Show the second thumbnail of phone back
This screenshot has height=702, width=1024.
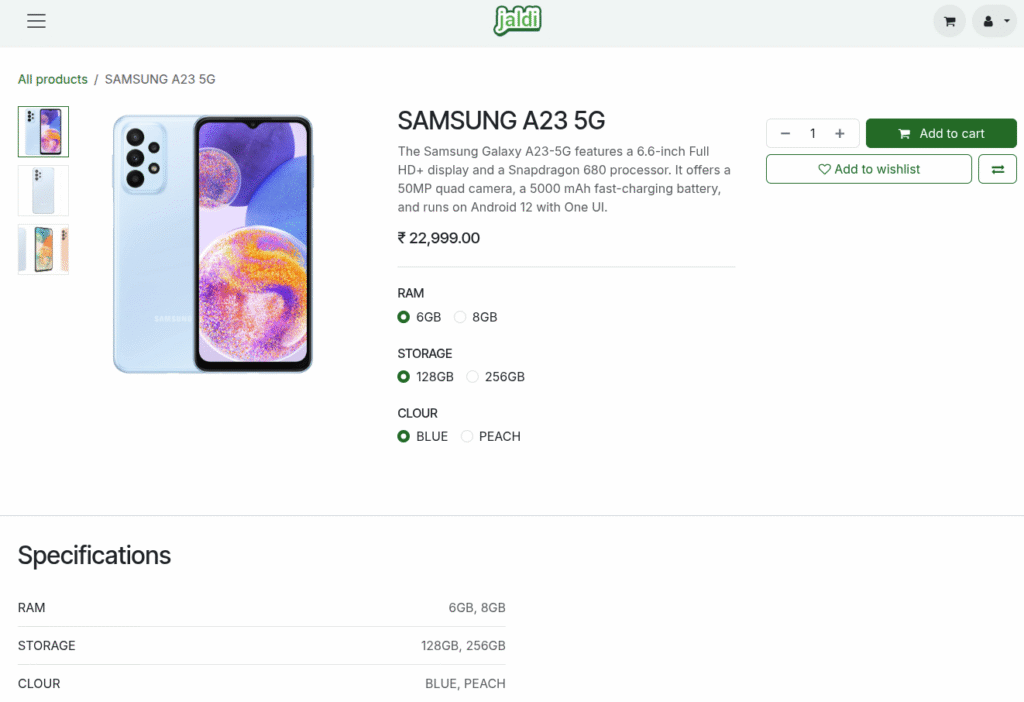point(43,190)
